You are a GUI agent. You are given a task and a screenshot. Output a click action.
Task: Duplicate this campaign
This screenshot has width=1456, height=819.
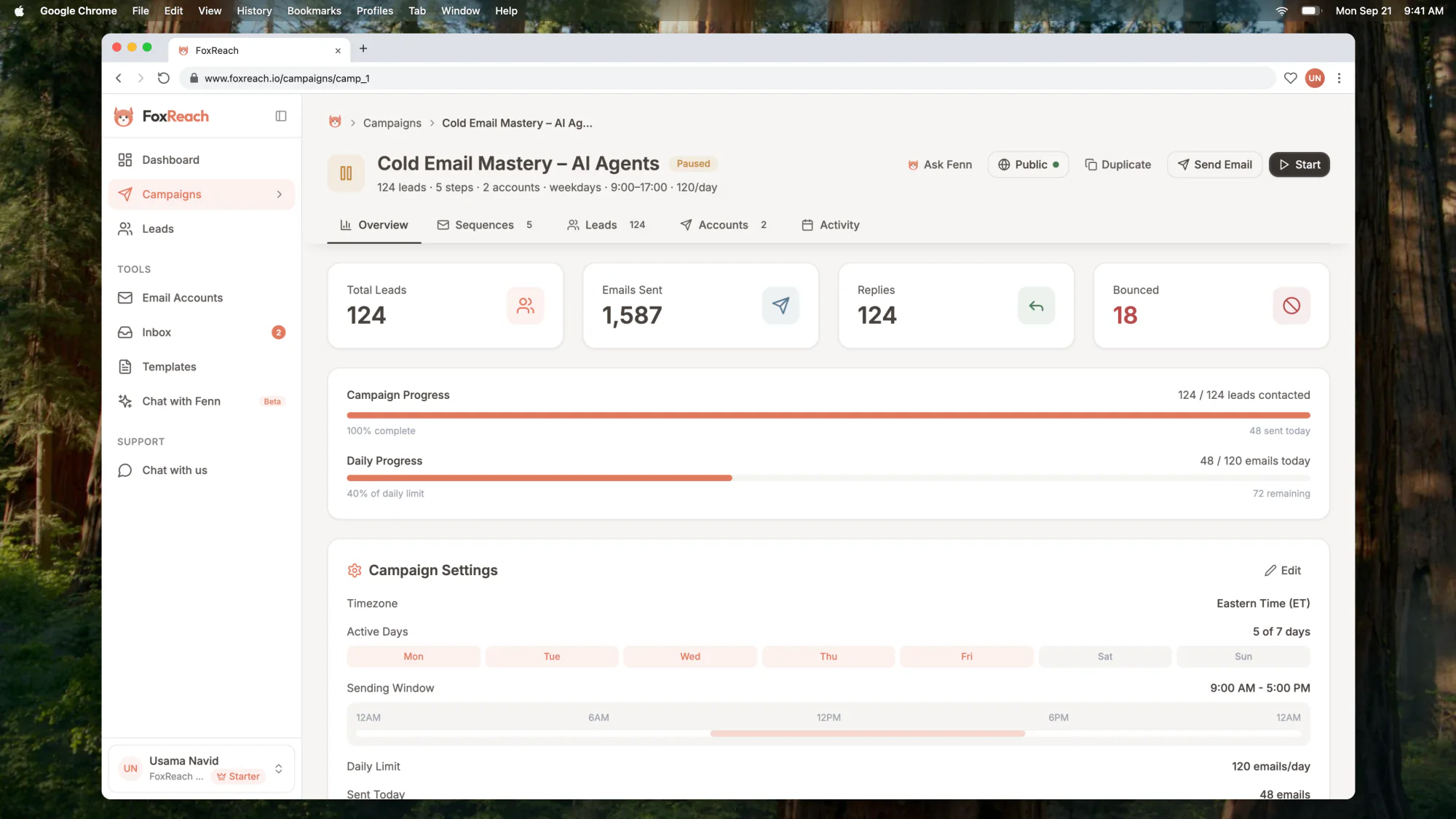(1118, 165)
